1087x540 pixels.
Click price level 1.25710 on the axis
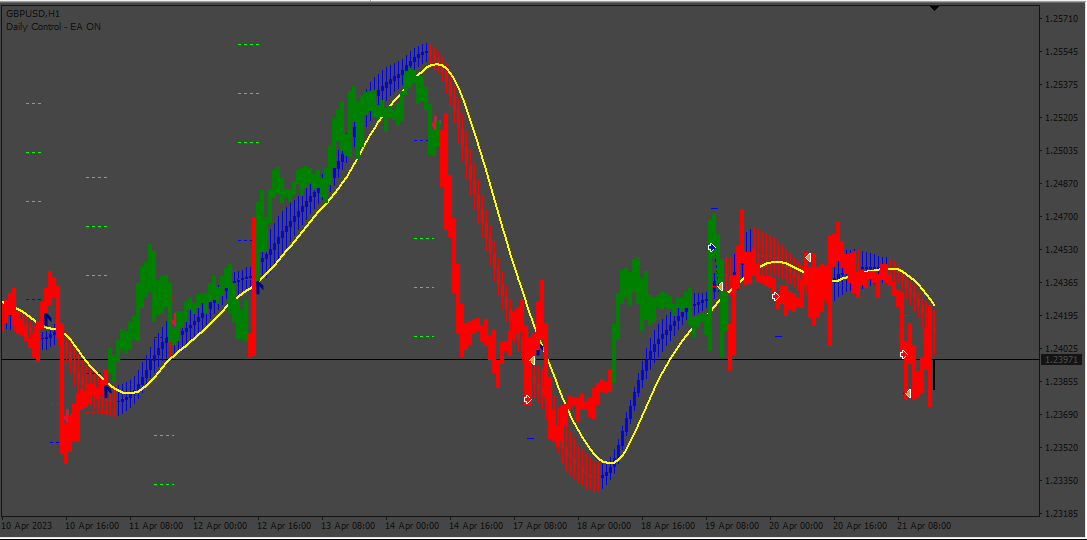click(x=1061, y=18)
